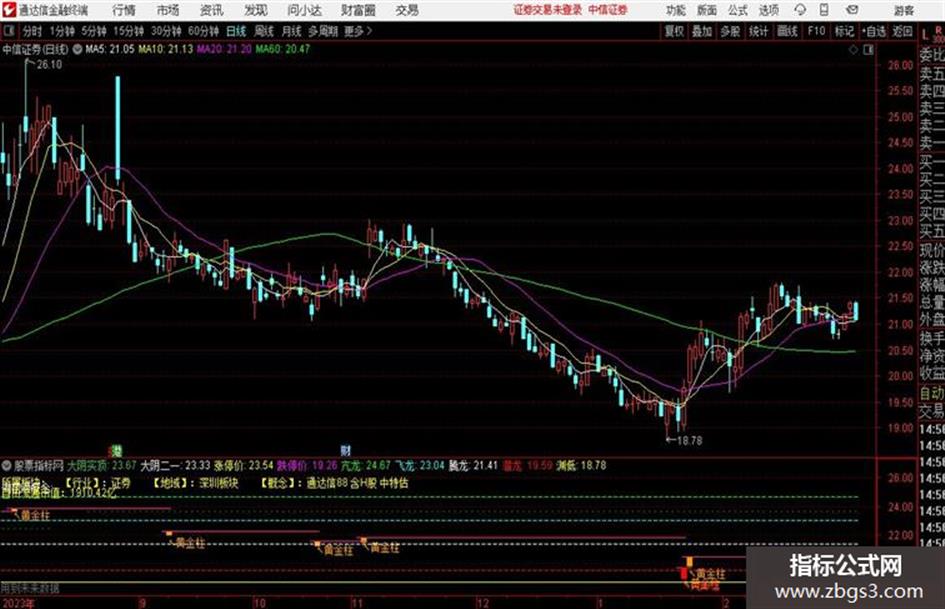Open the 问小达 menu
945x609 pixels.
(x=304, y=10)
